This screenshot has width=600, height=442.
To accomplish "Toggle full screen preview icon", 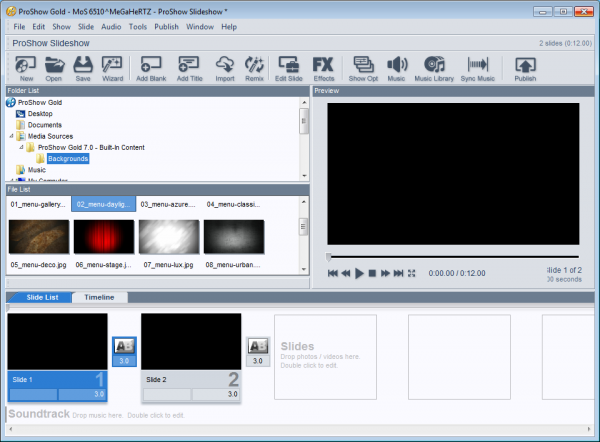I will click(411, 273).
